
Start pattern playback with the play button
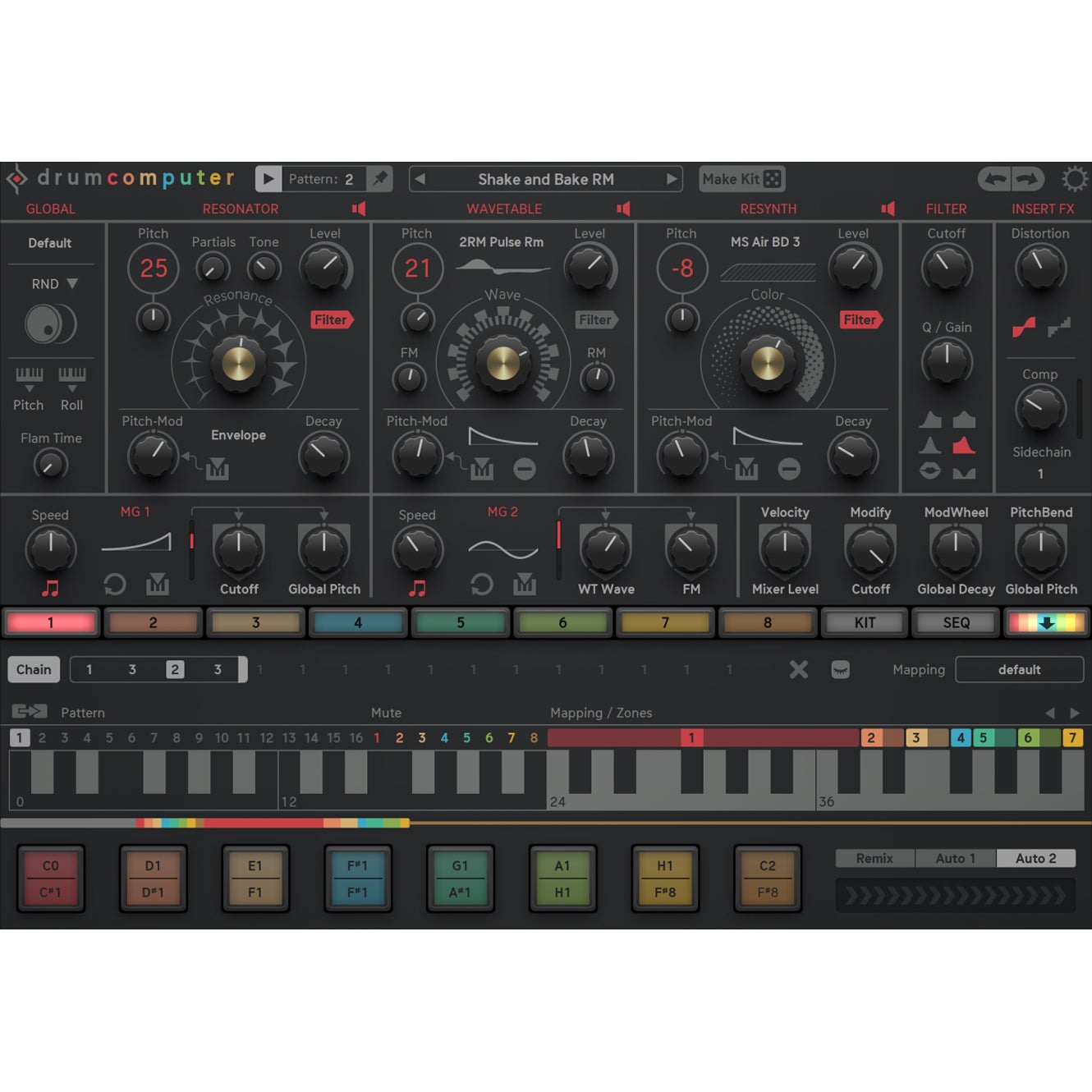[268, 179]
